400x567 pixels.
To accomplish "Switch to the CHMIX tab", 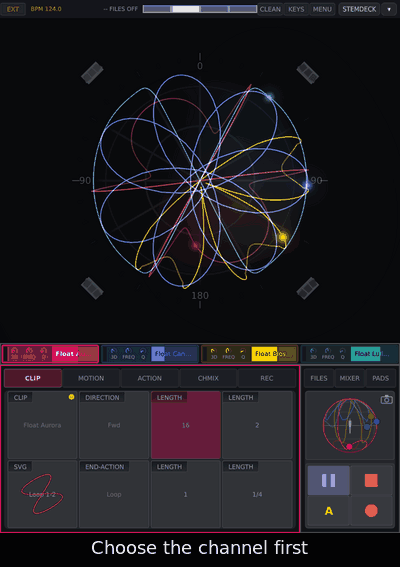I will (208, 378).
